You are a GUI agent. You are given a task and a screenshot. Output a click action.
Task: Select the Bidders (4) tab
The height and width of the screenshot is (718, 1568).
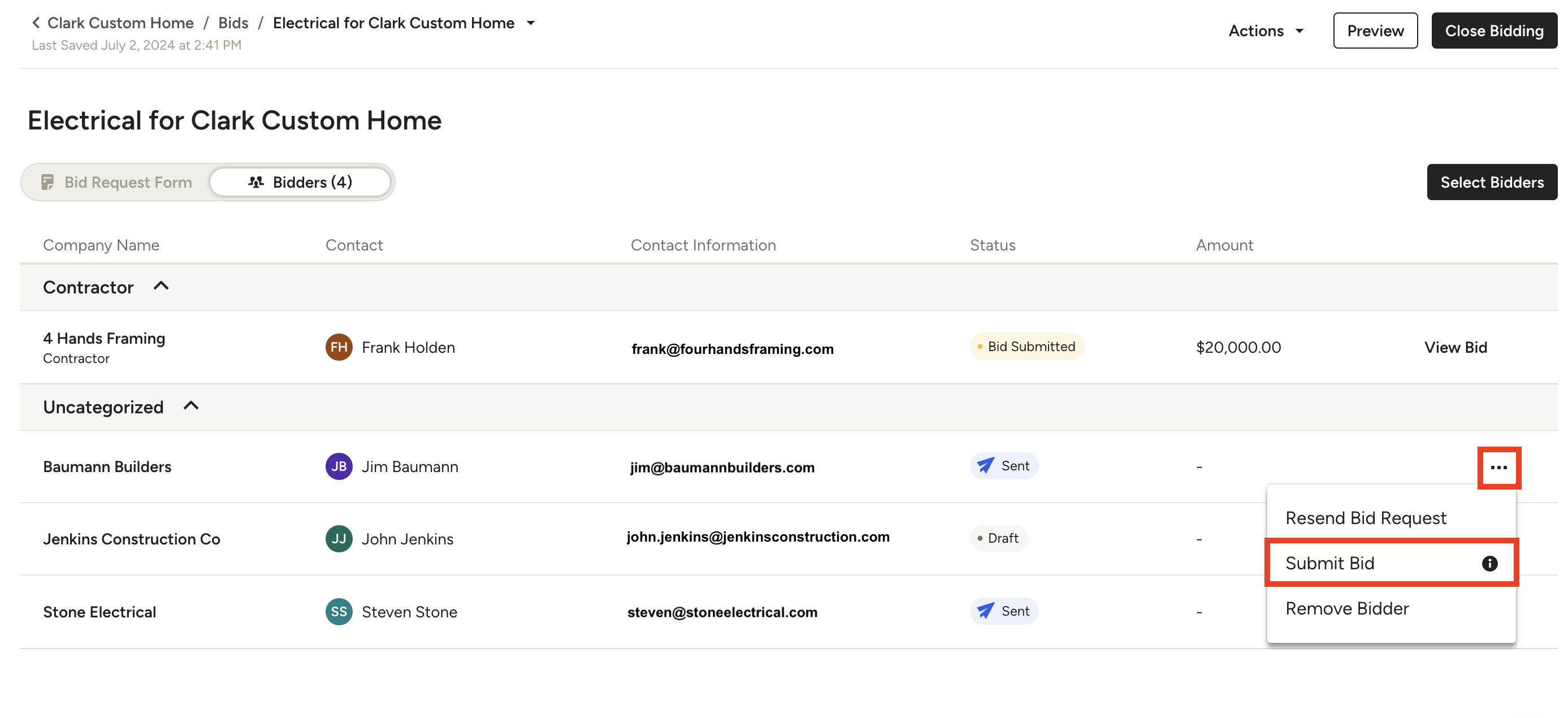(x=300, y=182)
